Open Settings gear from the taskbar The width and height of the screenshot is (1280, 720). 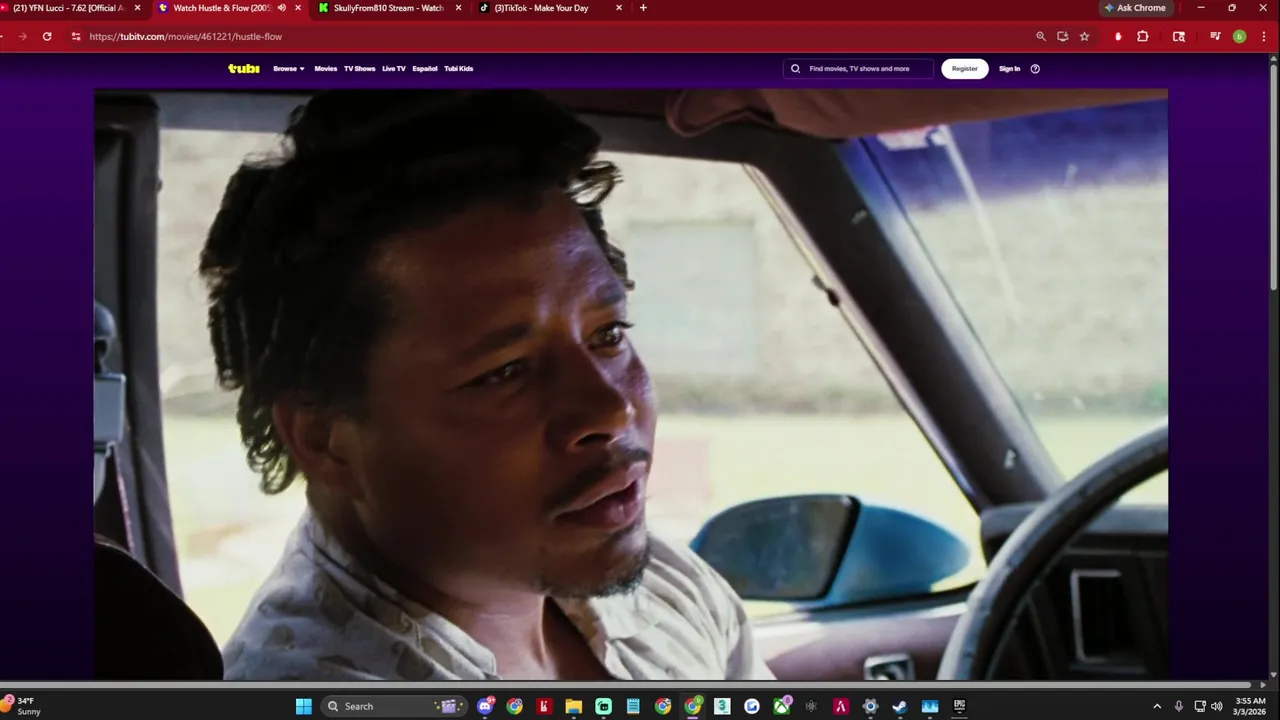tap(870, 706)
